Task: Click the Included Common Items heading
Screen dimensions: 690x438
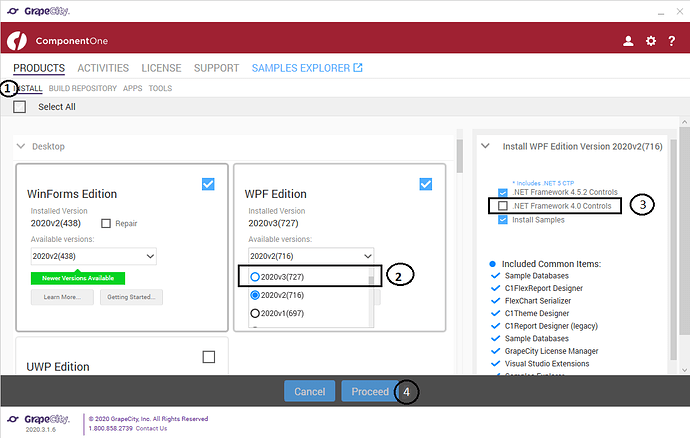Action: click(x=551, y=264)
